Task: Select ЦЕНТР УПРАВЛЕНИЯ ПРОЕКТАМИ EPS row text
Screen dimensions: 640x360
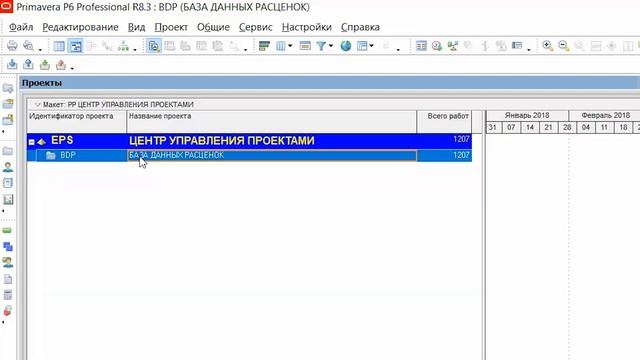Action: [x=222, y=141]
